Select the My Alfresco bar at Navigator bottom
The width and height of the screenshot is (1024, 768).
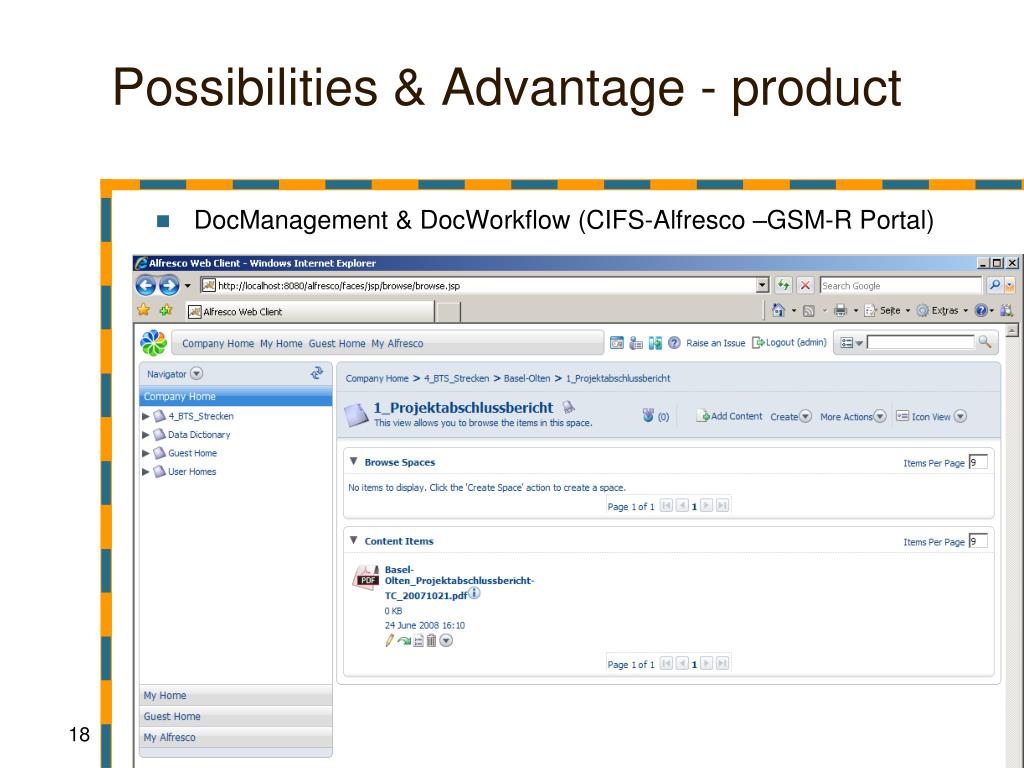click(x=236, y=737)
